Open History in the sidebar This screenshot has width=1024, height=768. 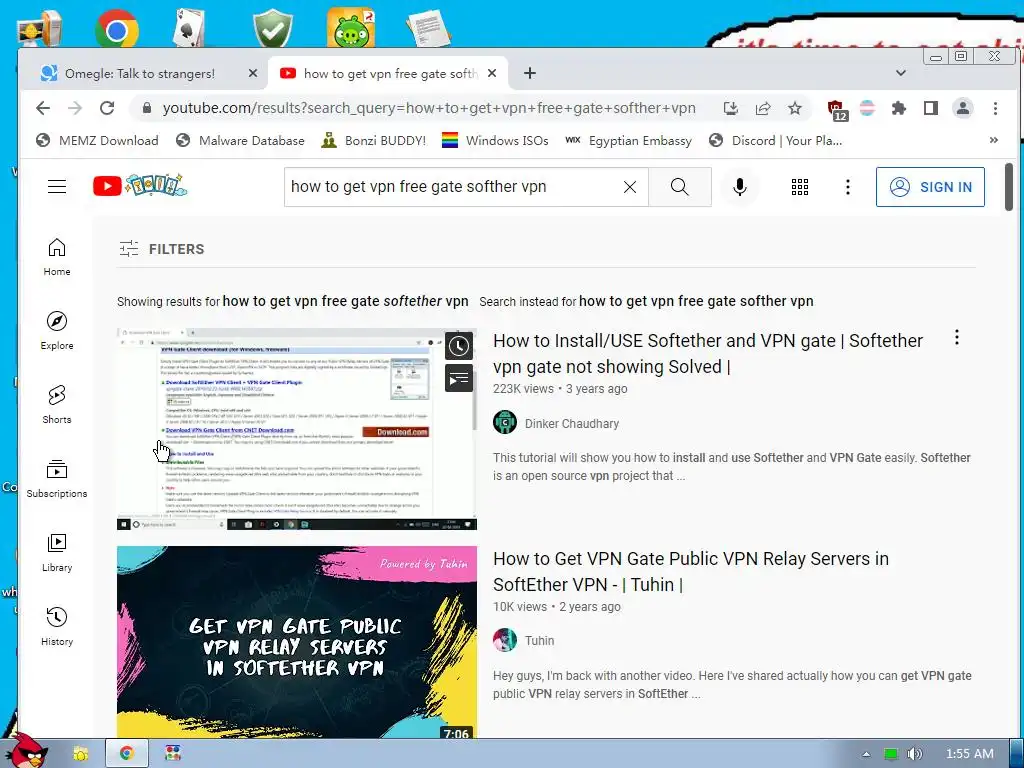[x=57, y=627]
